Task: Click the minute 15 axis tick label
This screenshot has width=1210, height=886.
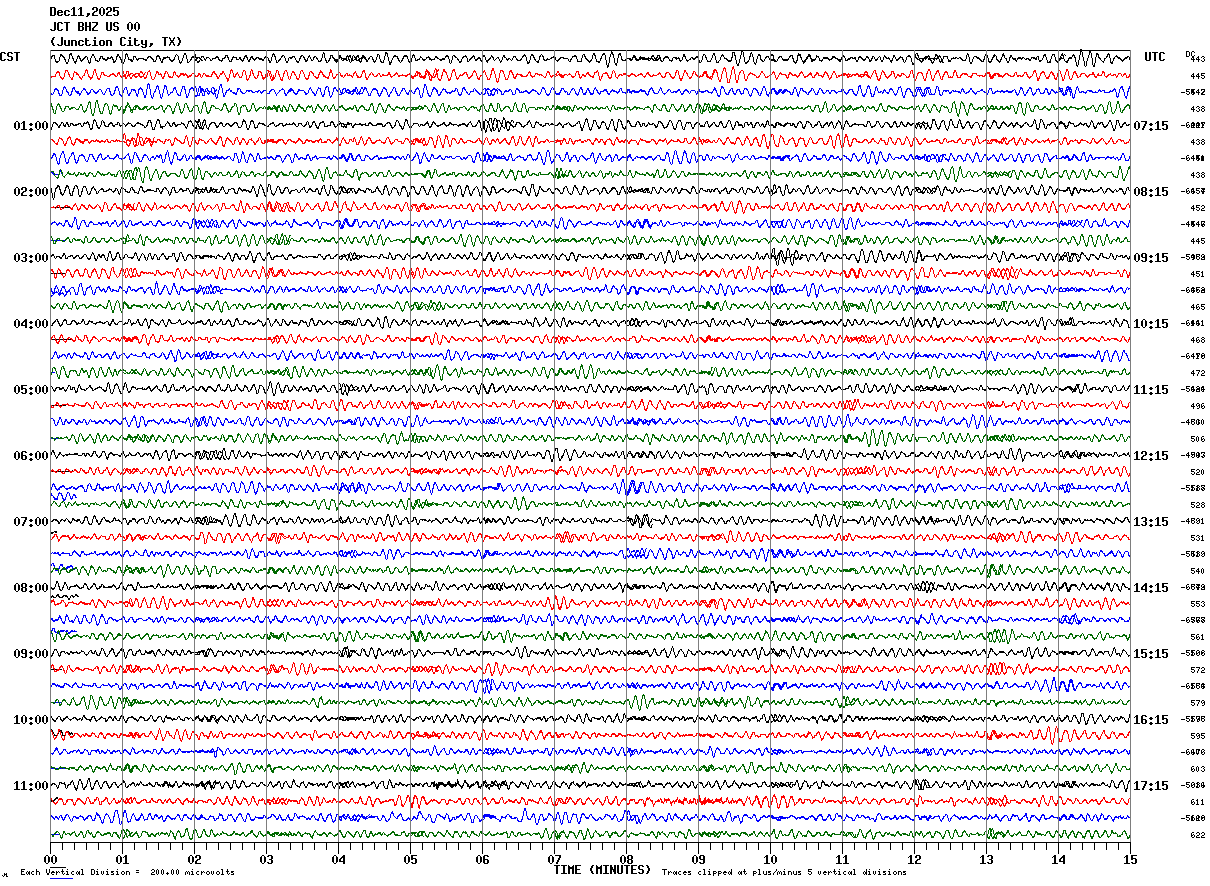Action: click(1130, 860)
